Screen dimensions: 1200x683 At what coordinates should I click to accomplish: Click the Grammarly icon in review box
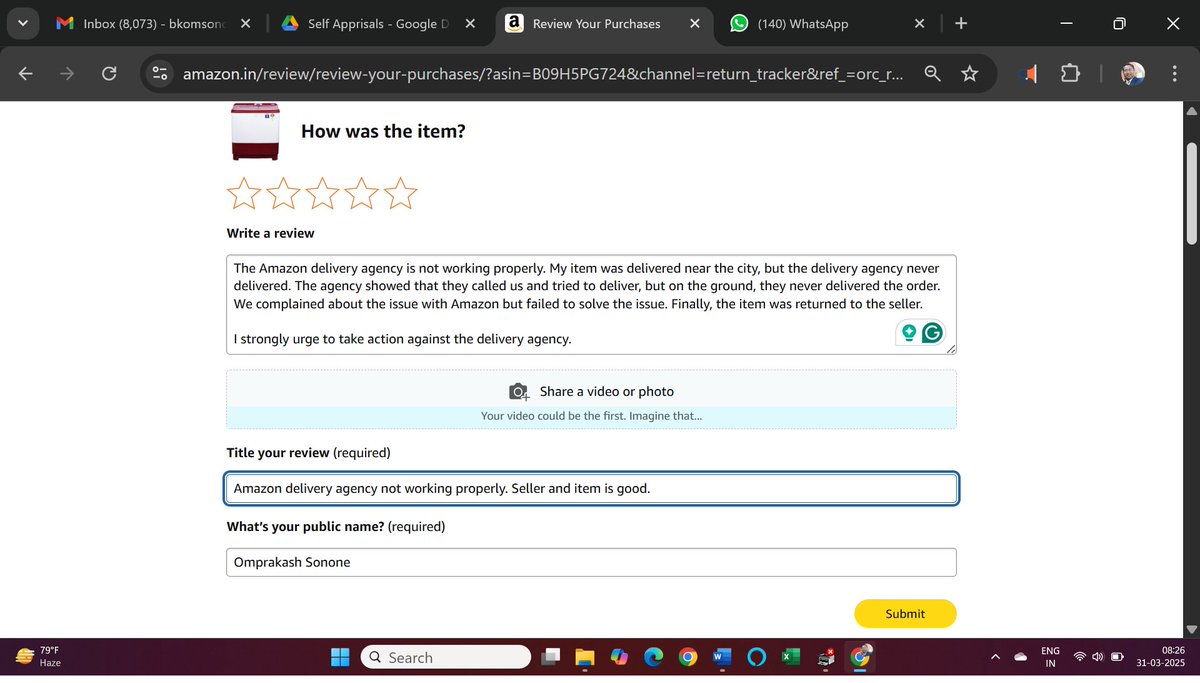point(932,333)
